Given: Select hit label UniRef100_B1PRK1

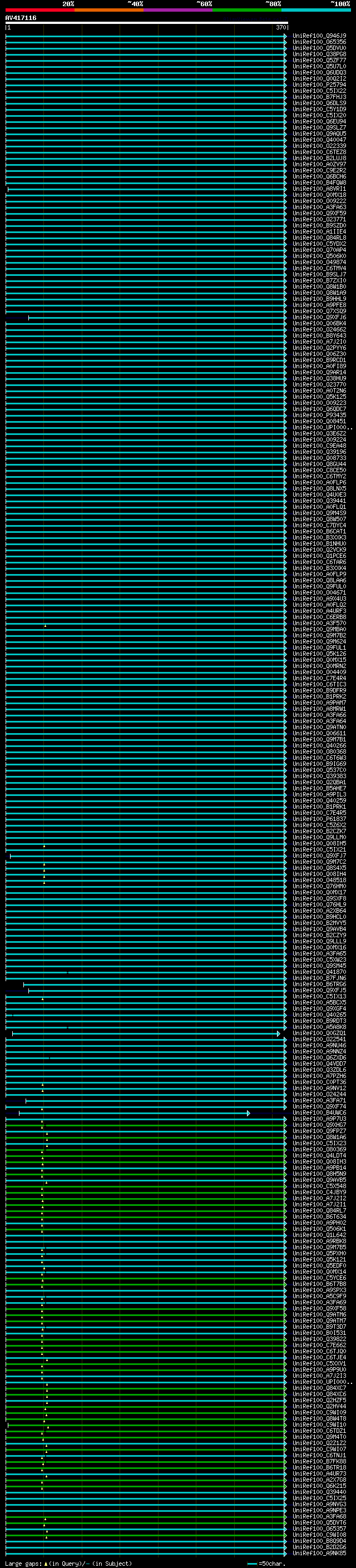Looking at the screenshot, I should tap(319, 807).
